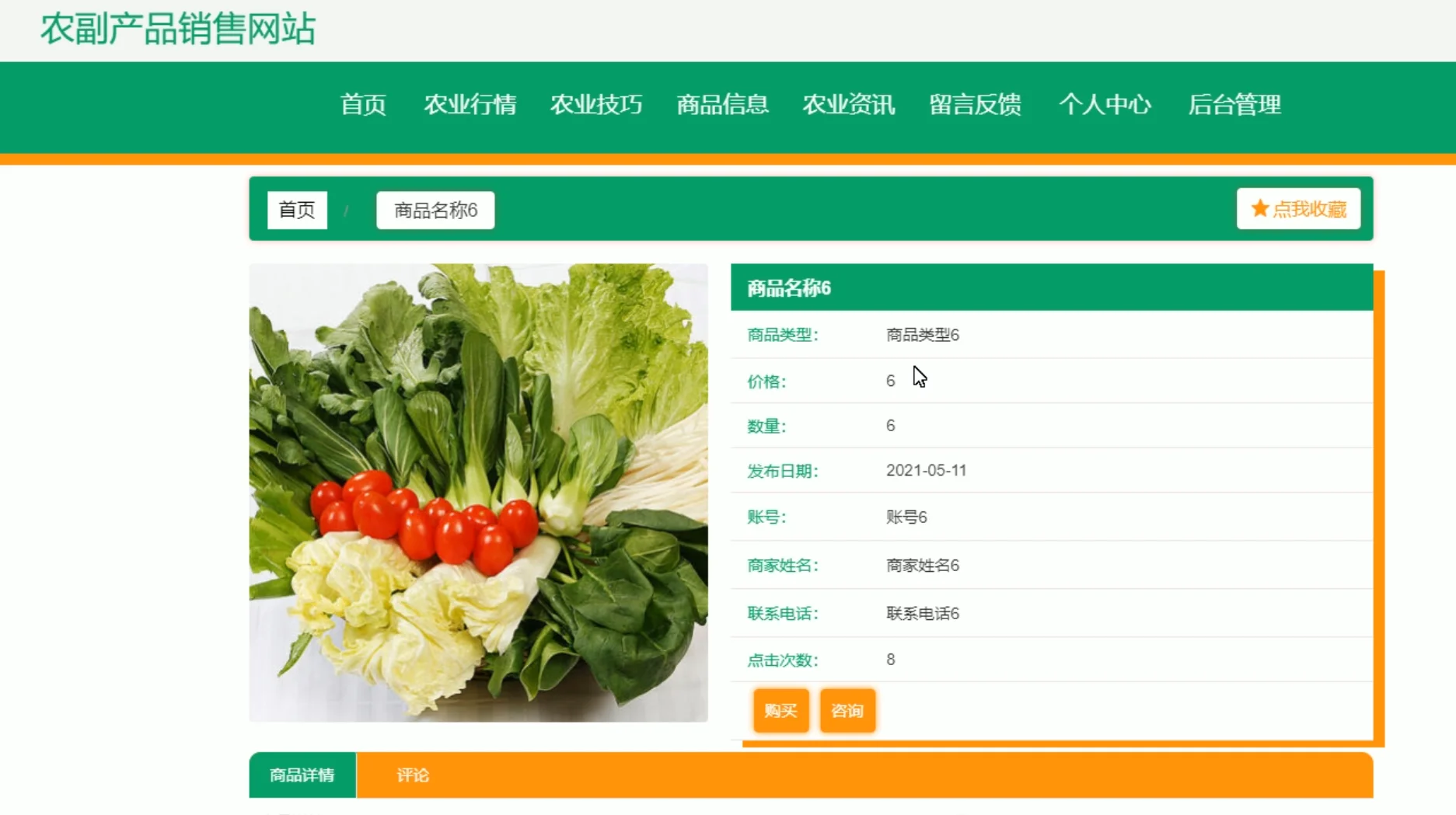Click the 点击次数 click count value
The image size is (1456, 815).
tap(890, 659)
